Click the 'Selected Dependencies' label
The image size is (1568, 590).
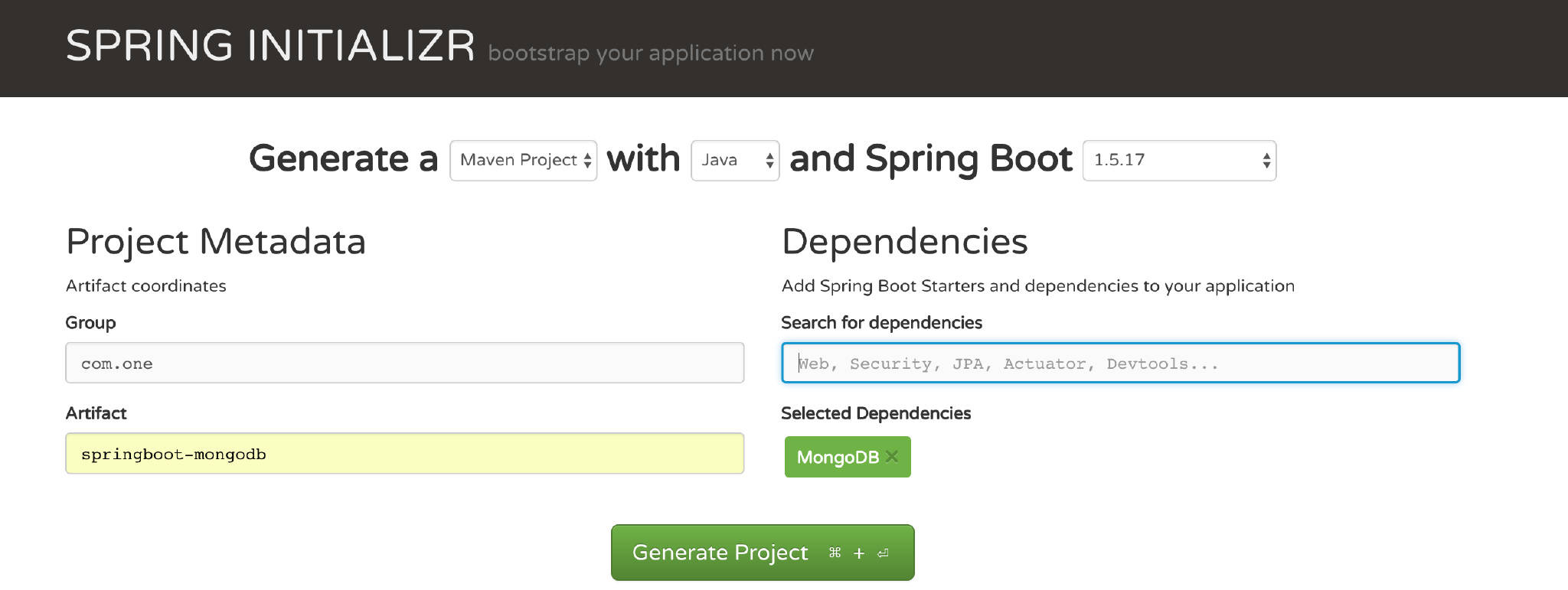click(x=875, y=413)
